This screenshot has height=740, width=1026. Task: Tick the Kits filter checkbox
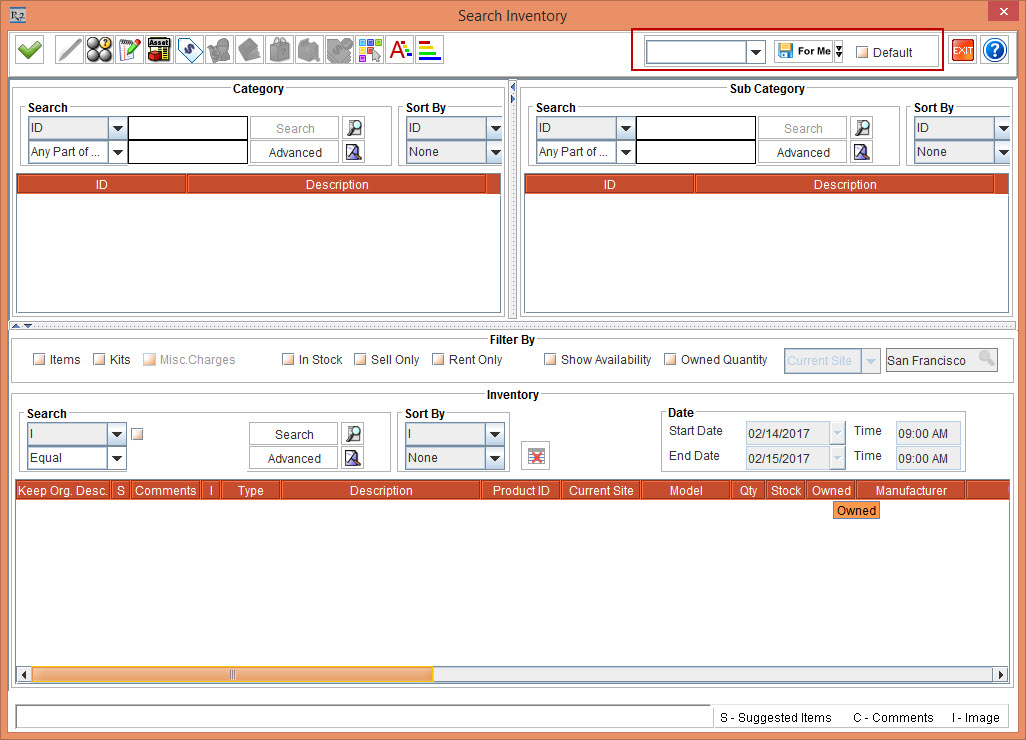[99, 360]
